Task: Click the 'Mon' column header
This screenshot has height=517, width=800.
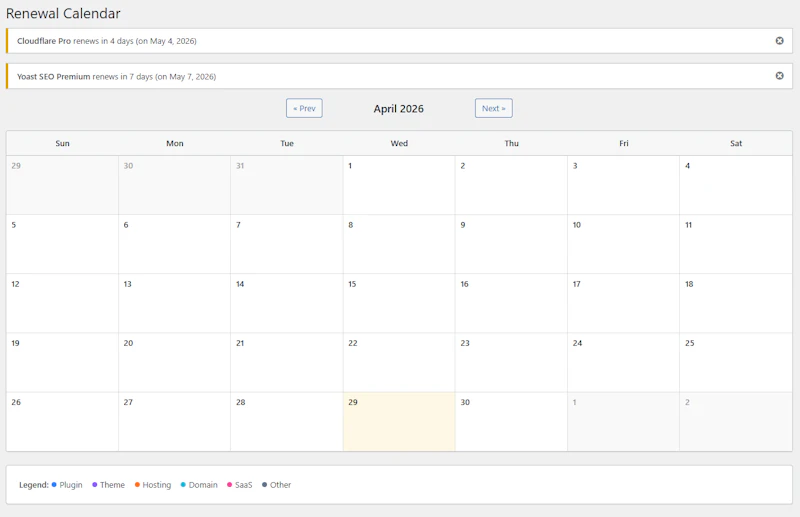Action: tap(174, 143)
